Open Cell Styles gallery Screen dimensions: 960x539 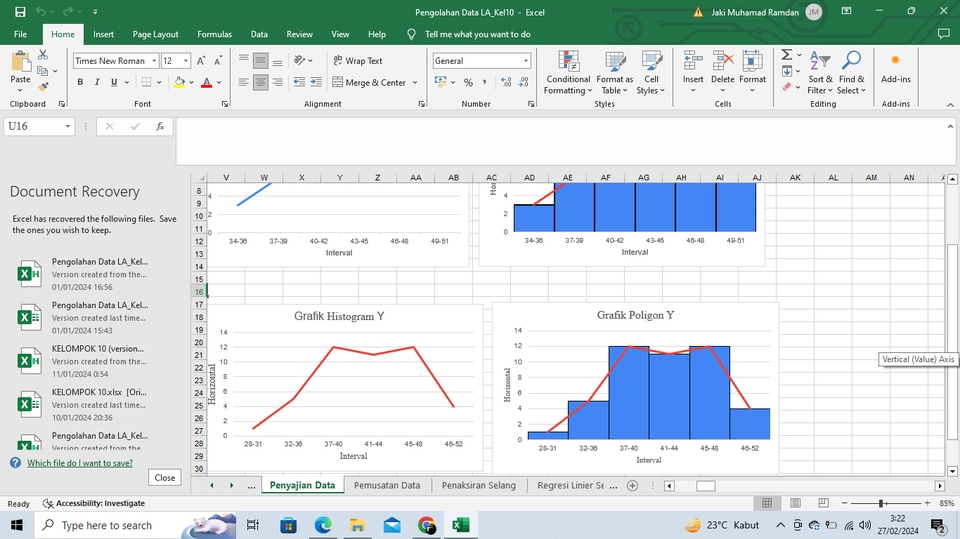coord(651,73)
